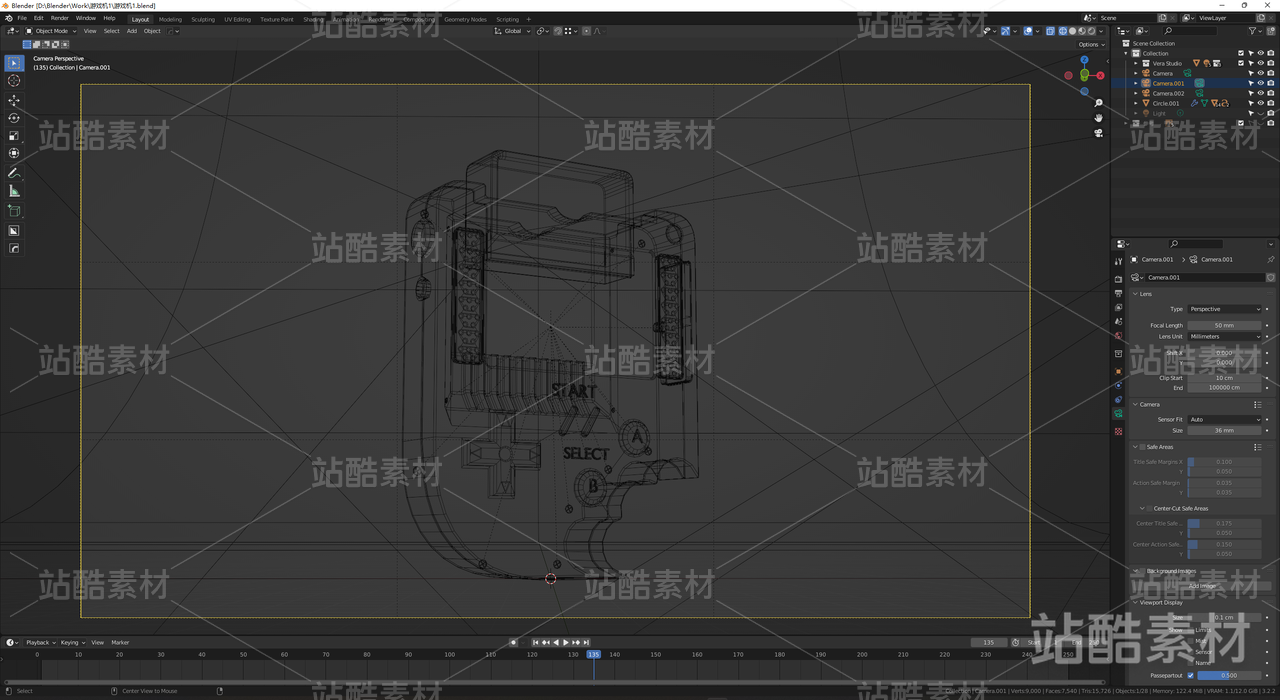Switch to rendered viewport shading

click(x=1091, y=31)
